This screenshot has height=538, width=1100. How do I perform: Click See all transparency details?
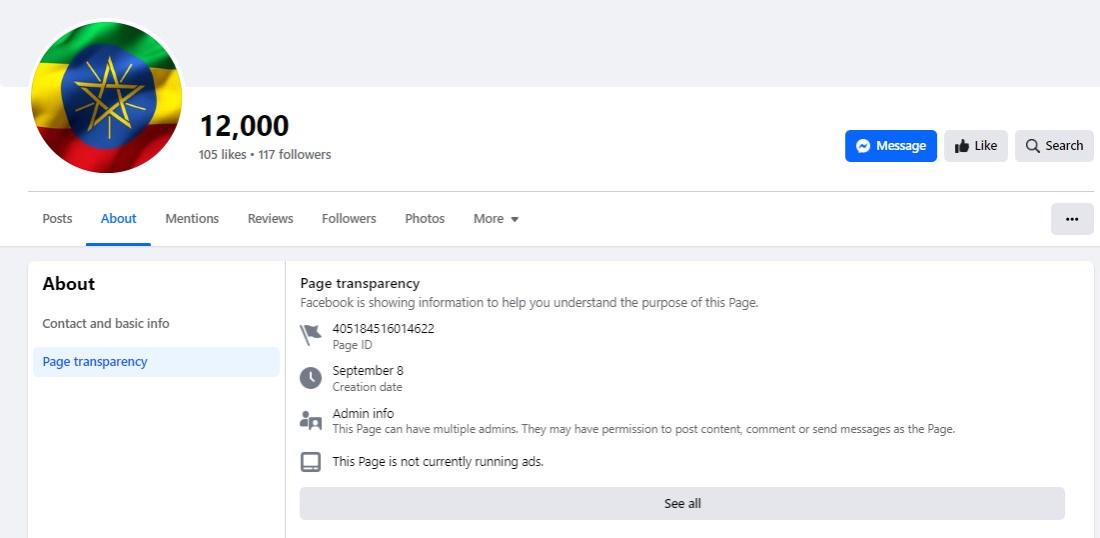point(682,504)
